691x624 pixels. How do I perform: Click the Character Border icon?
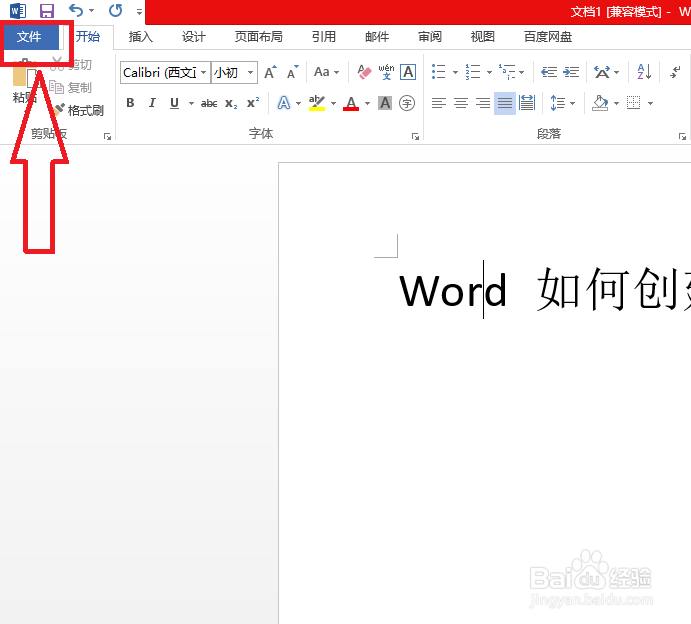(x=408, y=72)
